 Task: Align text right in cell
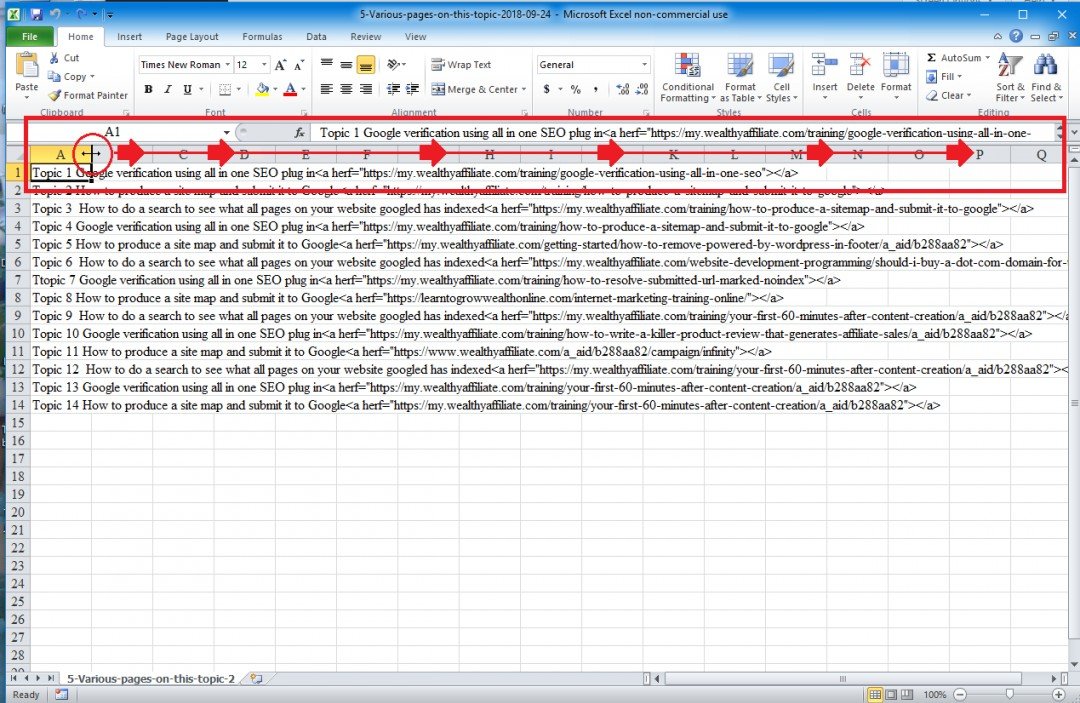pos(366,89)
